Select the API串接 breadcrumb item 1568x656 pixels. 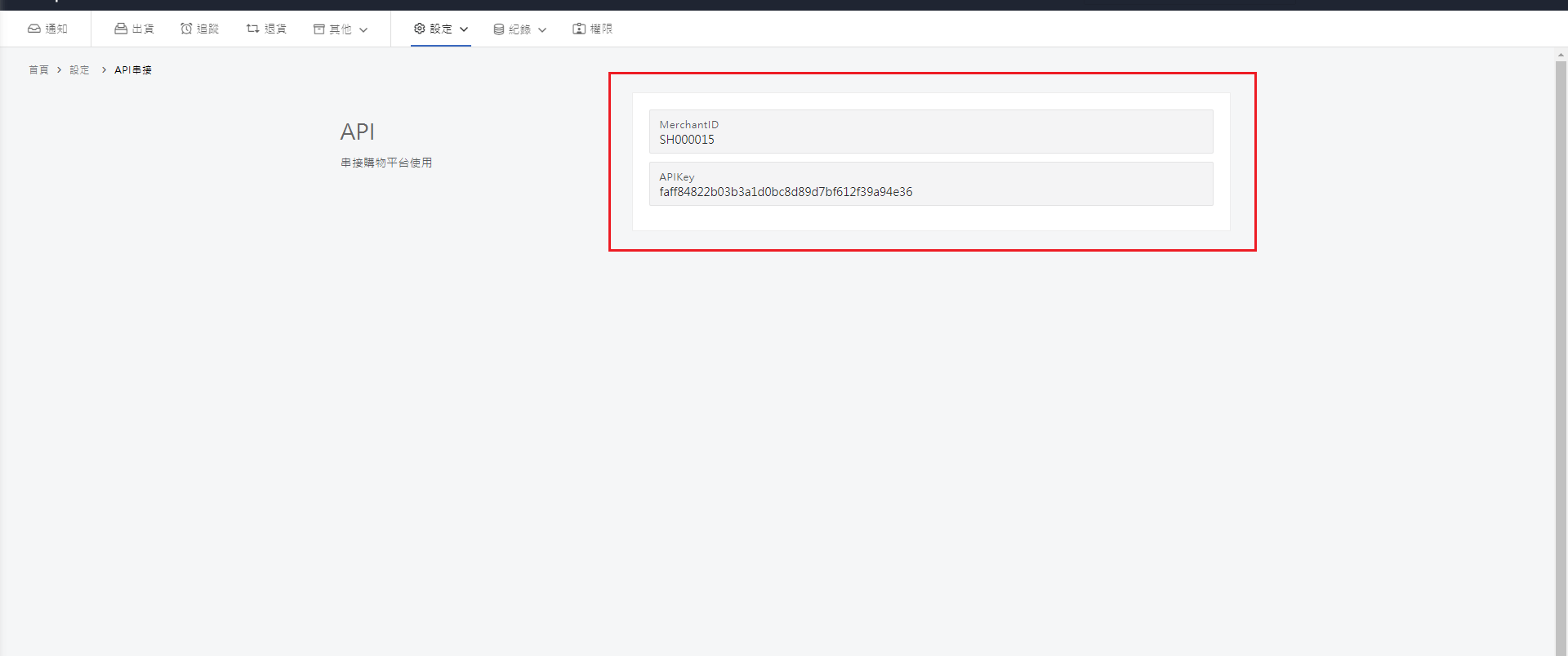pos(133,70)
